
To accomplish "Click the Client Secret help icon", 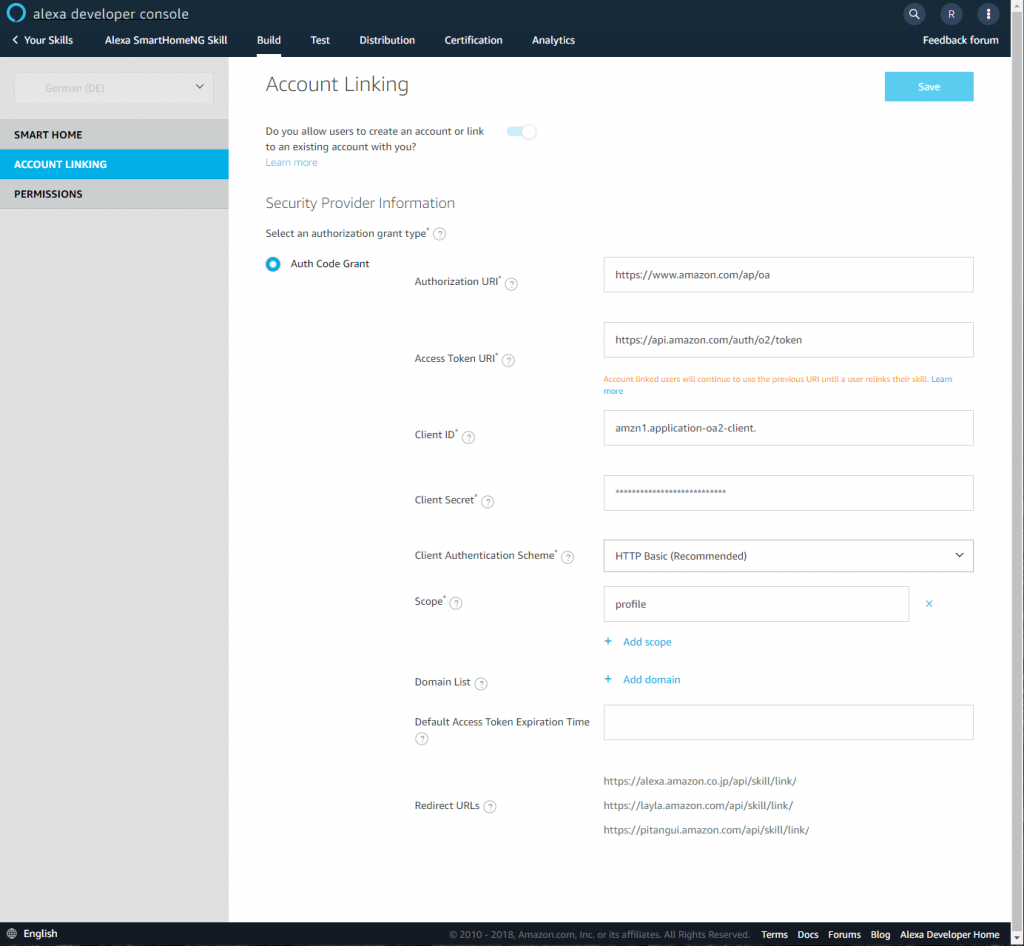I will point(487,501).
